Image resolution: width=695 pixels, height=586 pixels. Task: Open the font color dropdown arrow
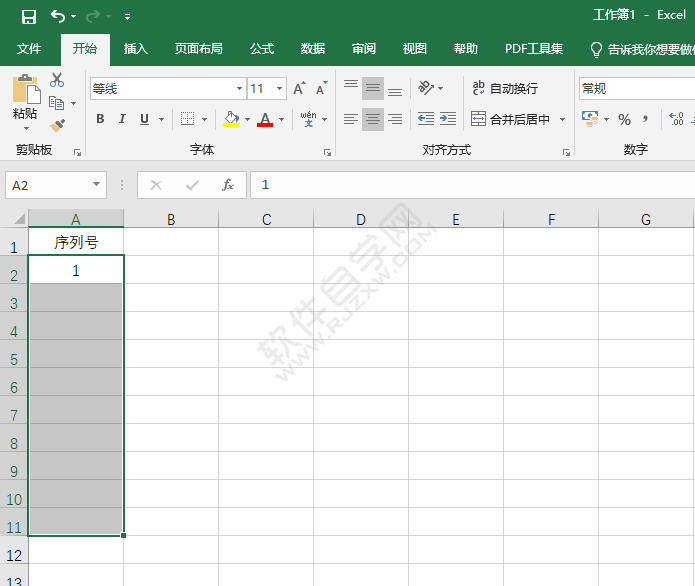(281, 119)
